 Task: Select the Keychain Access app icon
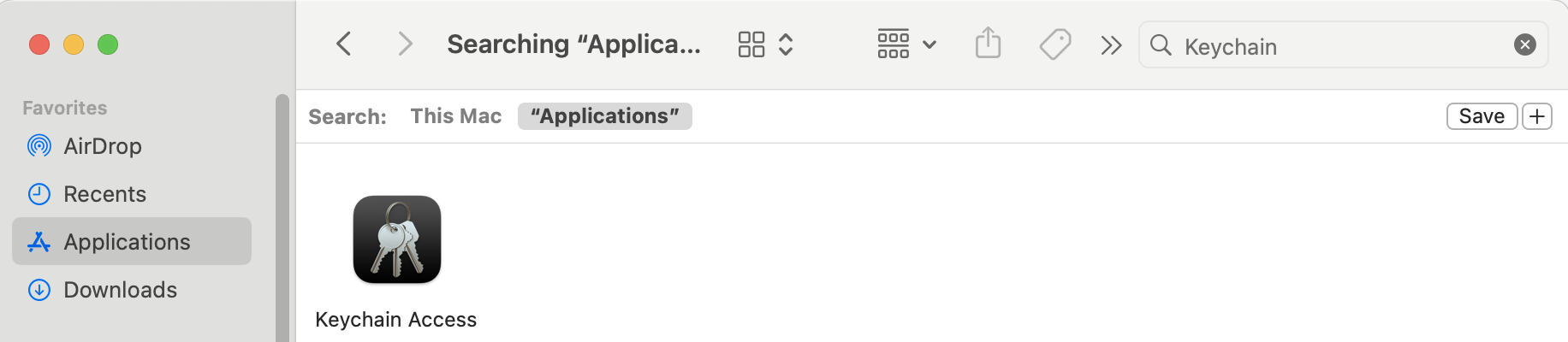point(397,239)
